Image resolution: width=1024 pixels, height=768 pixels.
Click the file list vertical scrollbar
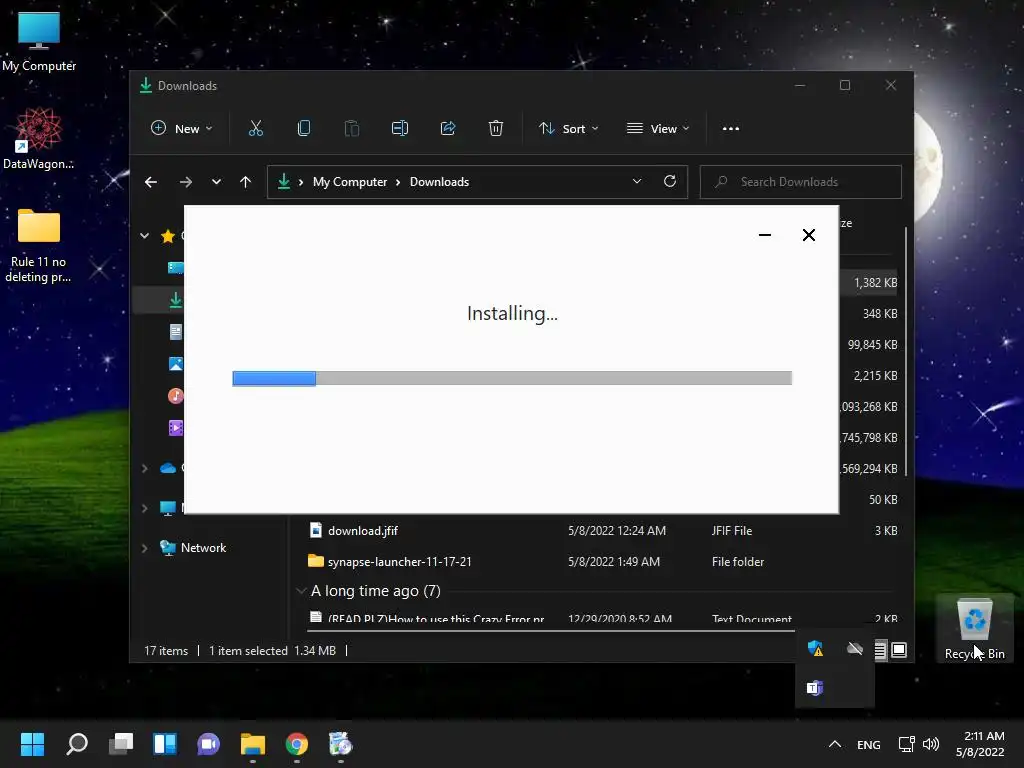tap(906, 353)
